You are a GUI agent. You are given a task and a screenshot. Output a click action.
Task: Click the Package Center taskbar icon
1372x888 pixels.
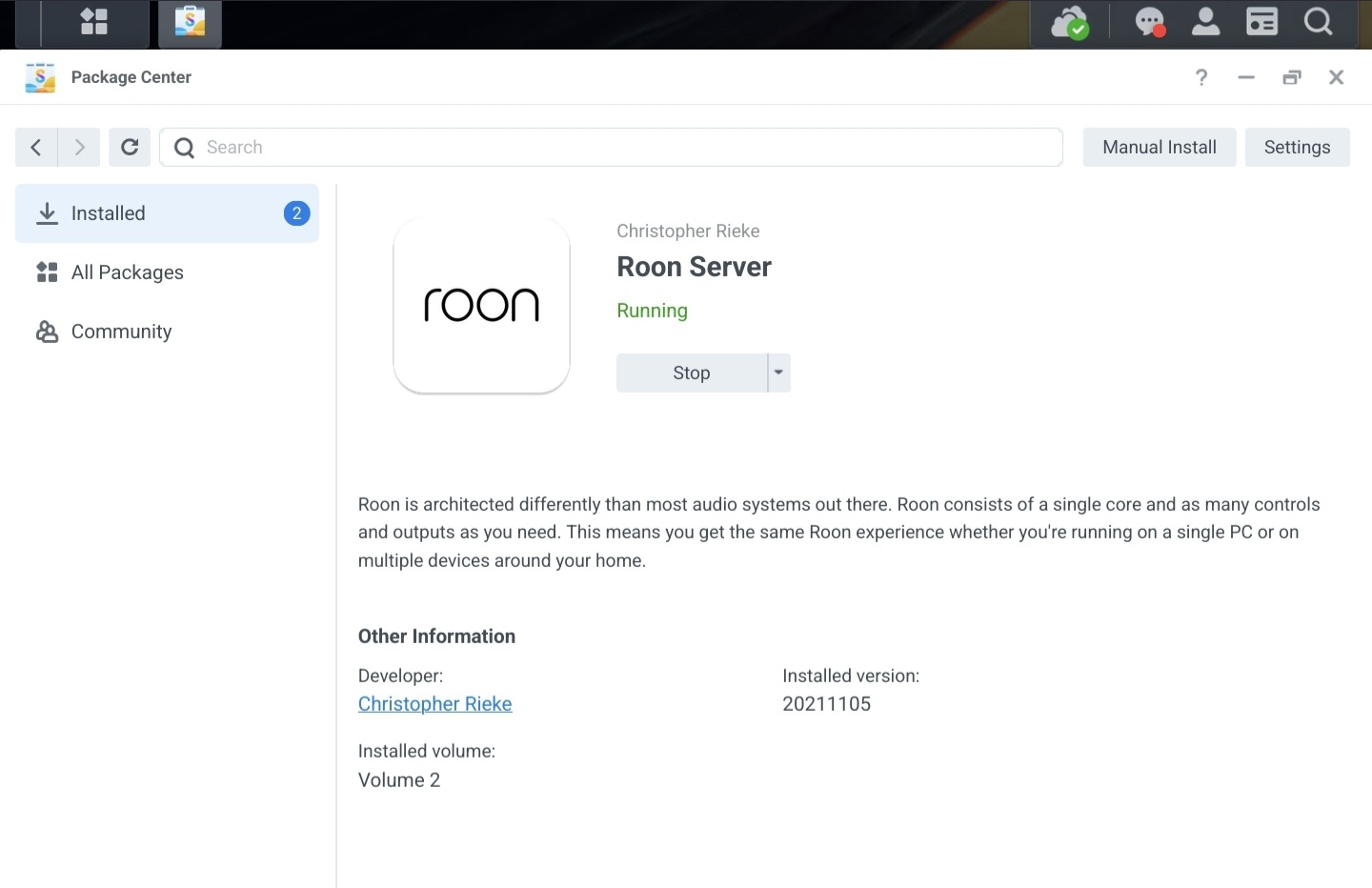(x=190, y=23)
